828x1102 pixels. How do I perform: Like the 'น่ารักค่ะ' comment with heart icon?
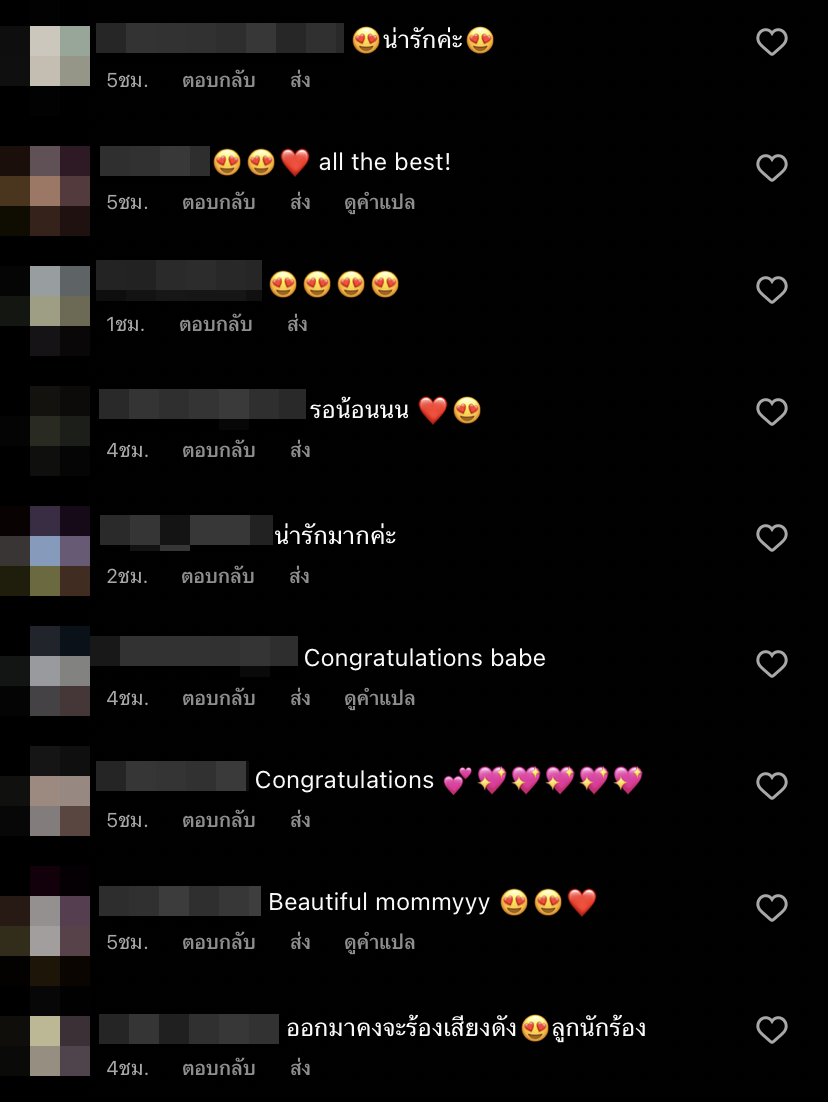[x=772, y=41]
